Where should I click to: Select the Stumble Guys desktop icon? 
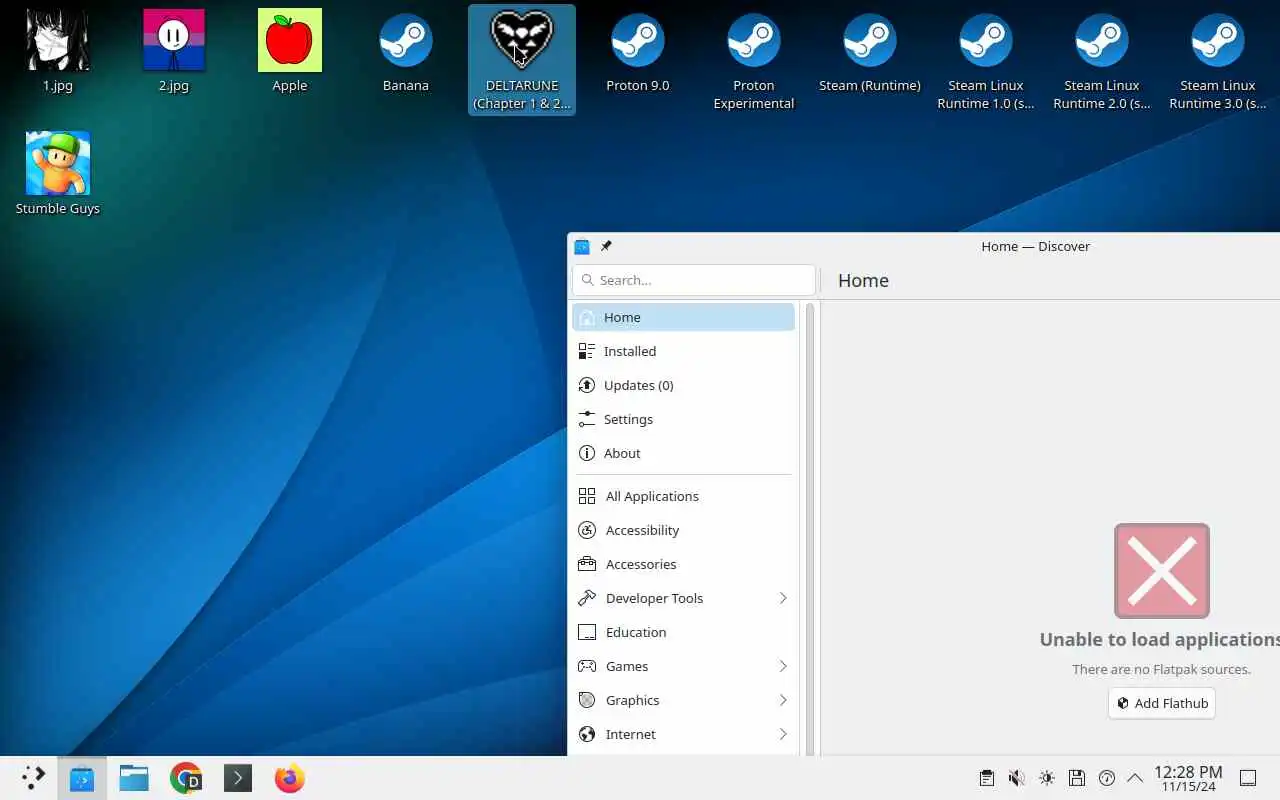click(58, 174)
